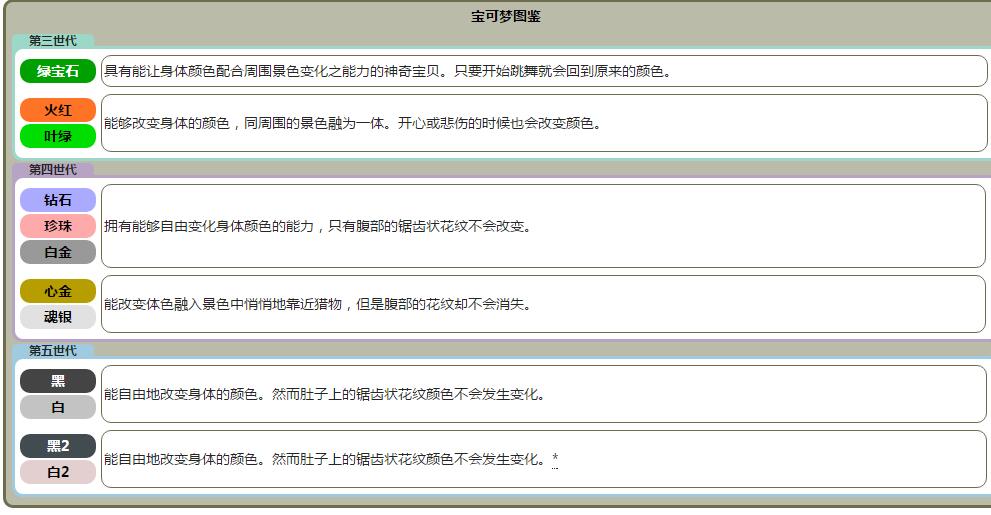Image resolution: width=991 pixels, height=515 pixels.
Task: Click the 宝可梦图鉴 title
Action: 506,16
